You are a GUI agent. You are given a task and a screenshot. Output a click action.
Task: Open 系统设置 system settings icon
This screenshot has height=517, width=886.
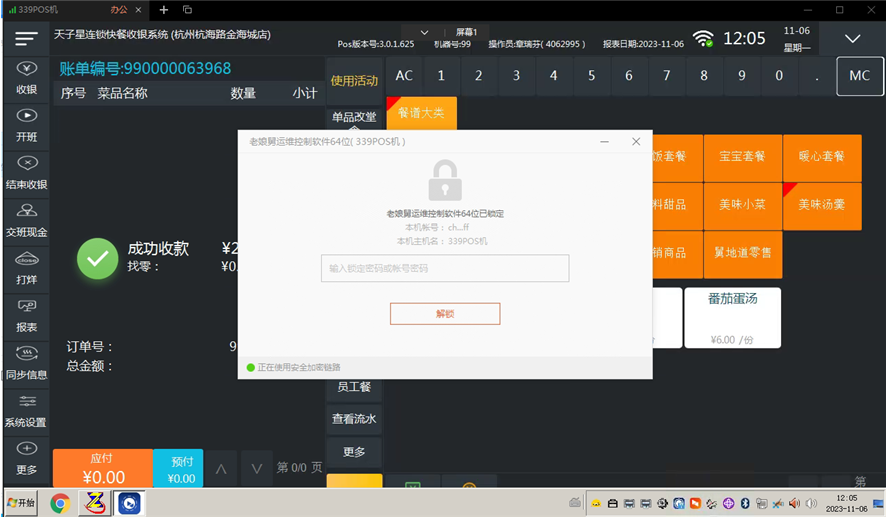click(27, 410)
